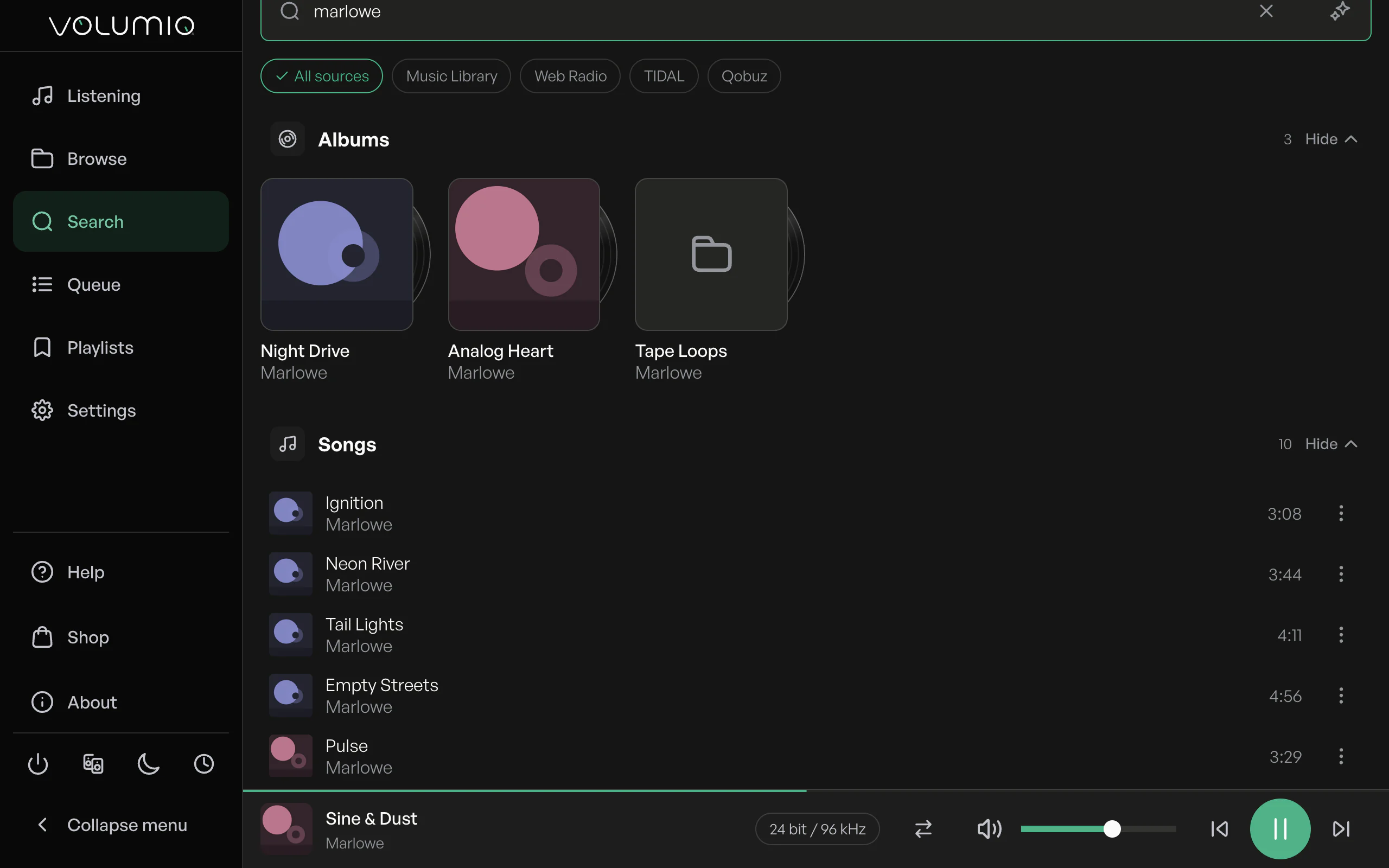1389x868 pixels.
Task: Select the All sources filter chip
Action: (x=321, y=76)
